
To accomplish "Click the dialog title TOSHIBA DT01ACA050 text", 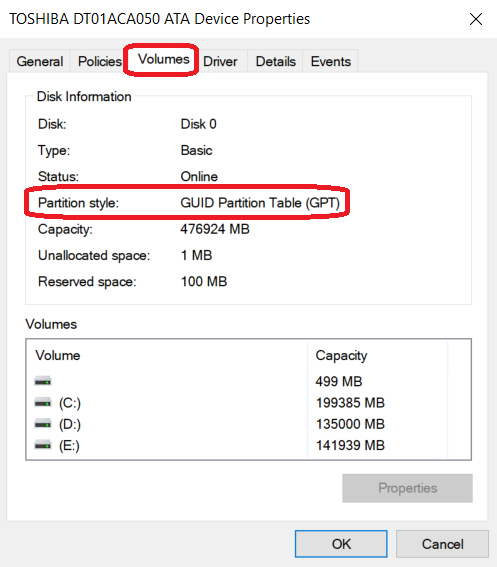I will [x=85, y=19].
